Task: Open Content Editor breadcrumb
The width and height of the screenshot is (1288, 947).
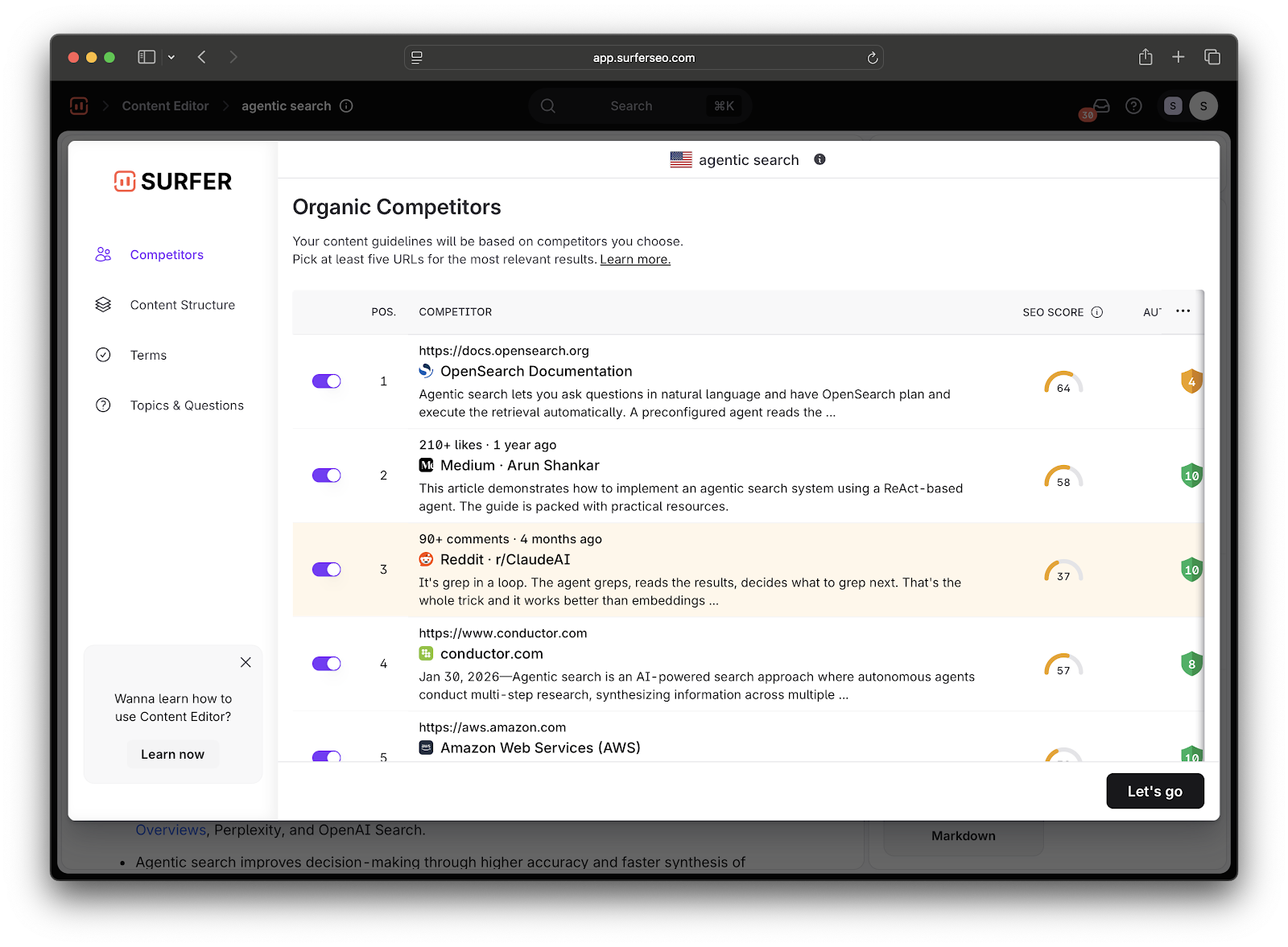Action: 165,106
